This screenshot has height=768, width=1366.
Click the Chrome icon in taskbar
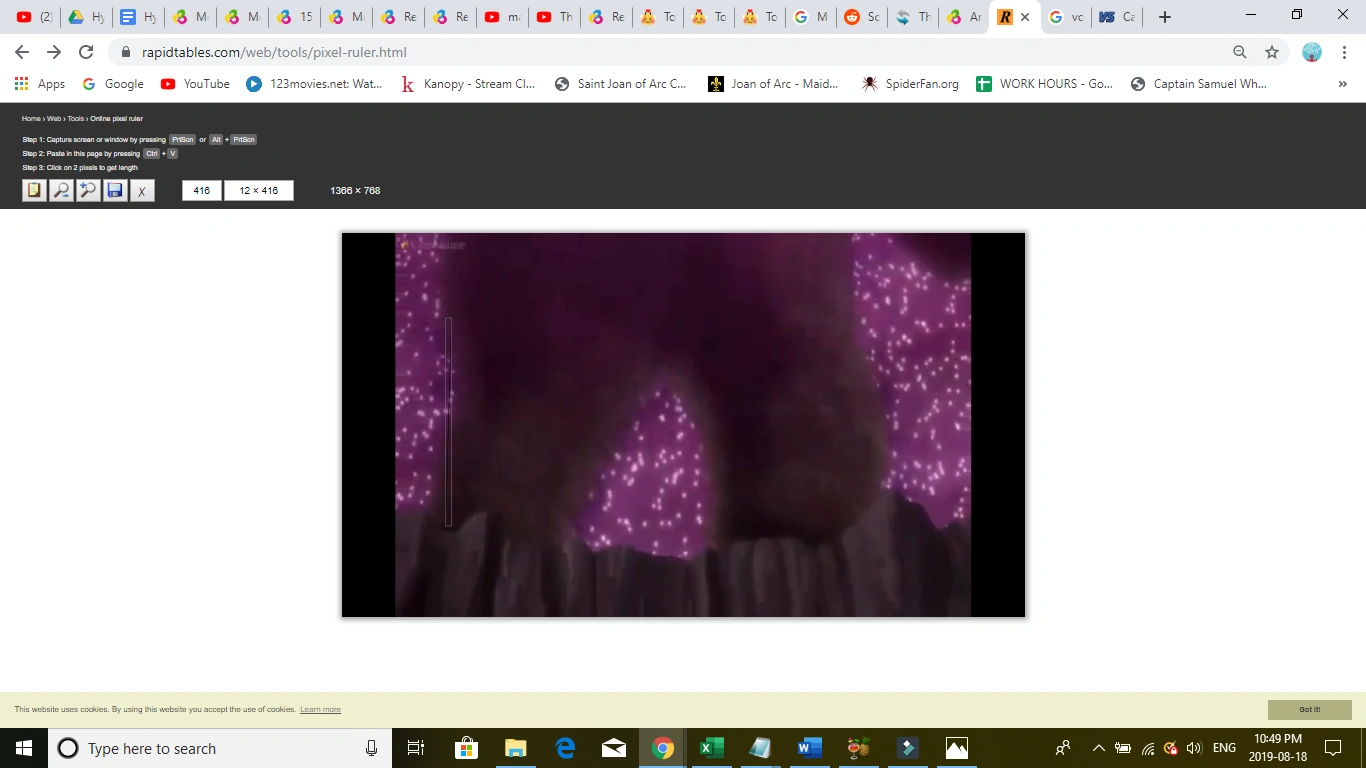point(662,748)
